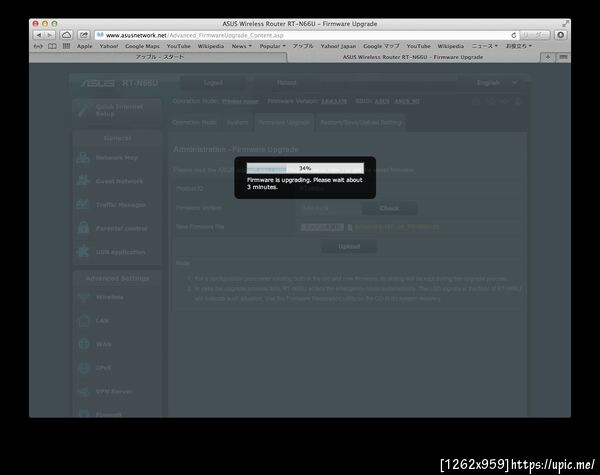Click the Guest Network sidebar icon
This screenshot has height=475, width=600.
point(83,181)
